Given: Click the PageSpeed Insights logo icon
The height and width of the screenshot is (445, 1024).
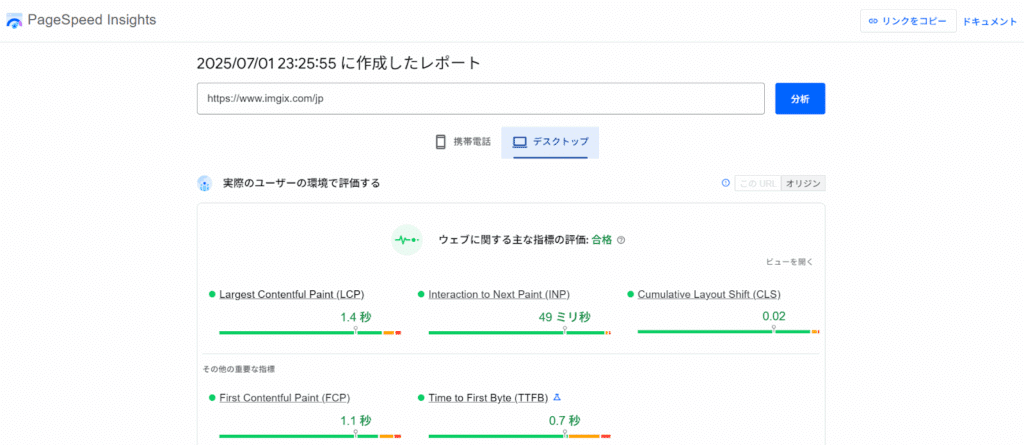Looking at the screenshot, I should (14, 20).
